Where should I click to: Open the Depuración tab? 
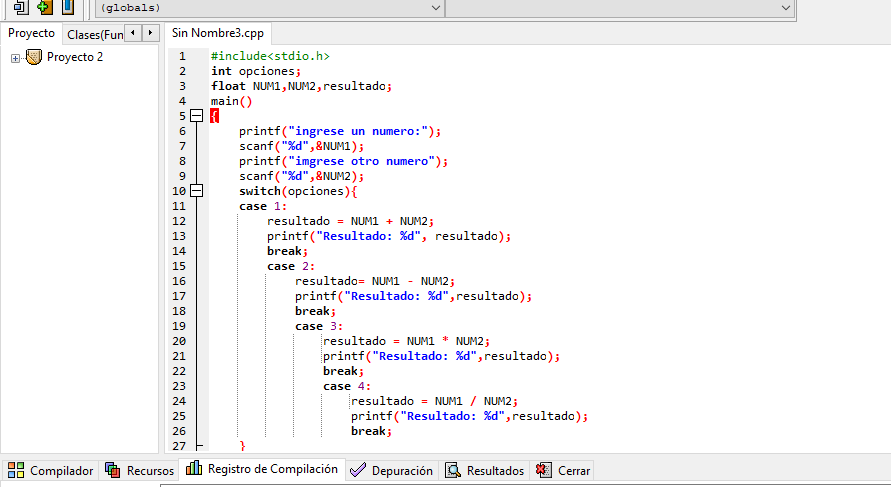[x=392, y=470]
